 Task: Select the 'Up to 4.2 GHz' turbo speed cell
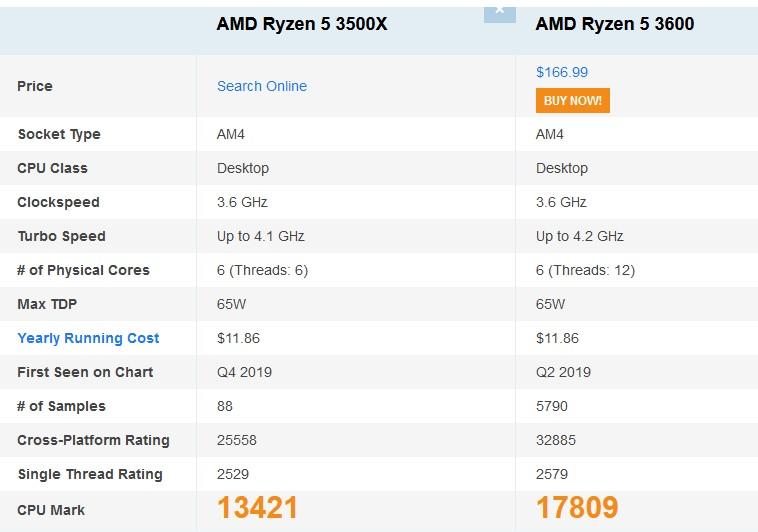tap(580, 236)
